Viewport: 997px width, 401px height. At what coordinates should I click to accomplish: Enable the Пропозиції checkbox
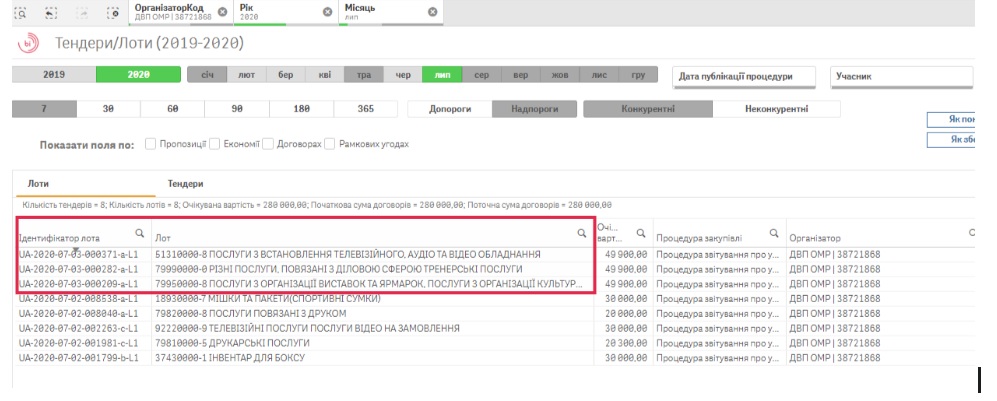click(151, 144)
